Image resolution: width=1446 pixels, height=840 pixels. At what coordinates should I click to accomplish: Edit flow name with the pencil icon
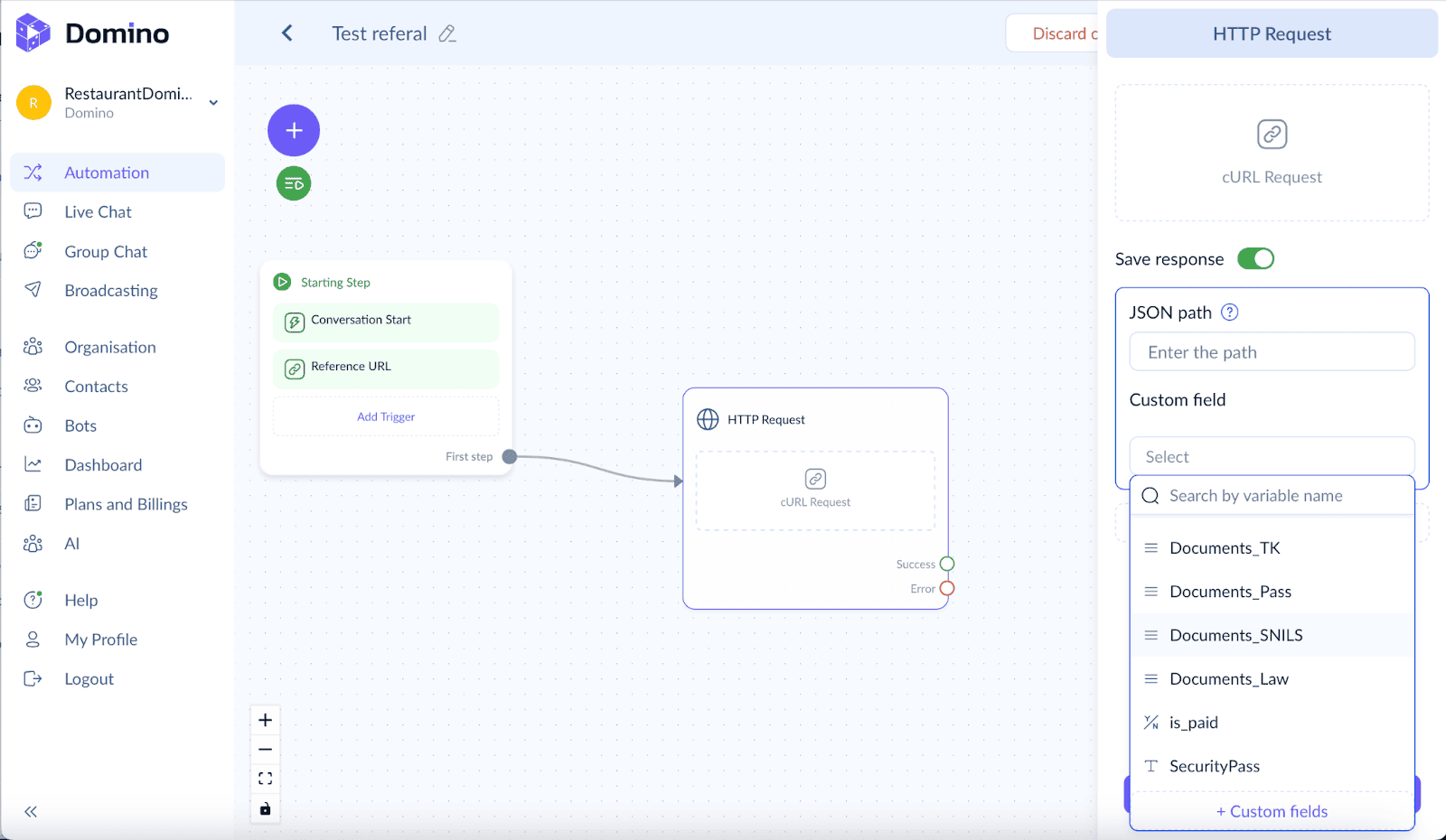click(447, 33)
